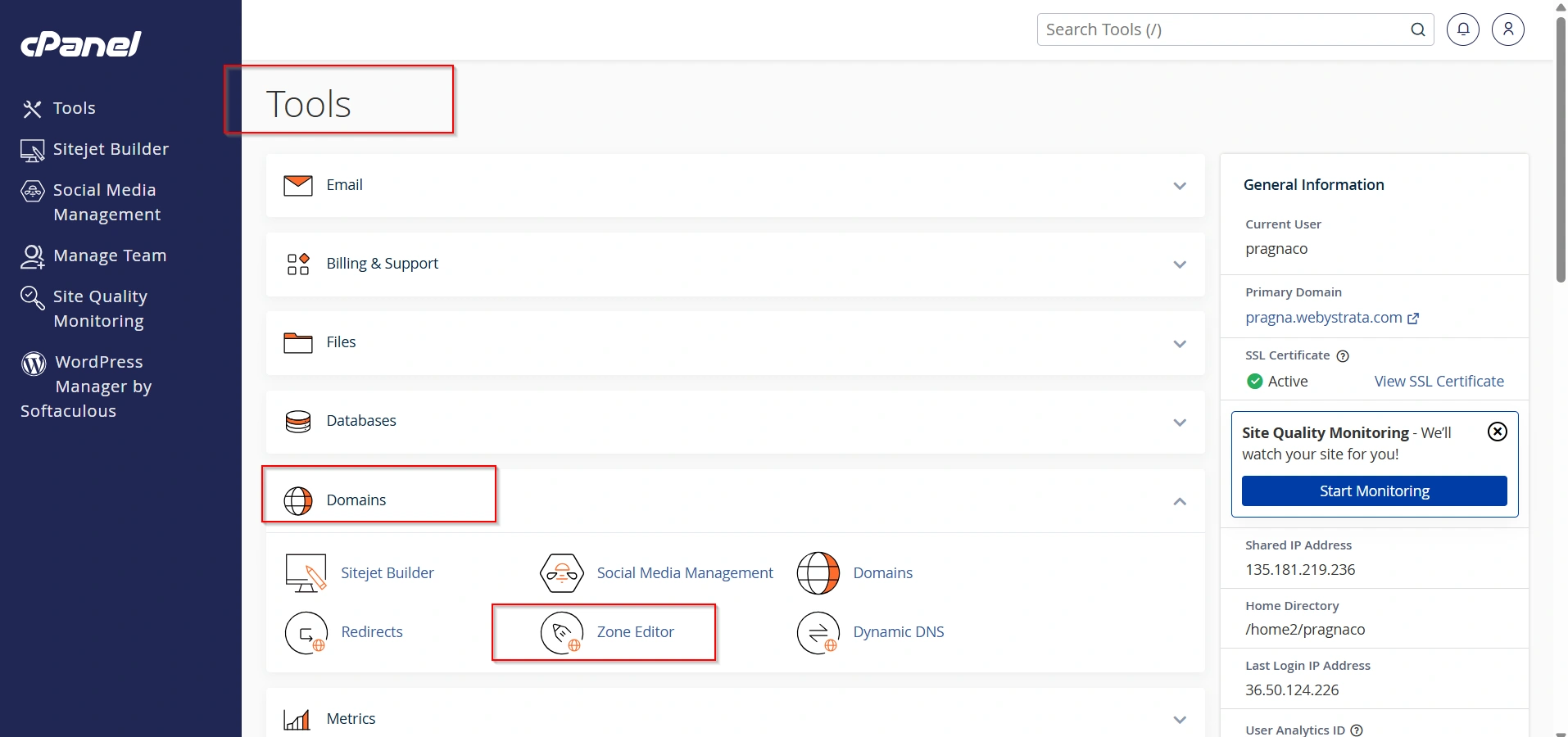Click the search magnifier icon
The width and height of the screenshot is (1568, 737).
pos(1418,29)
